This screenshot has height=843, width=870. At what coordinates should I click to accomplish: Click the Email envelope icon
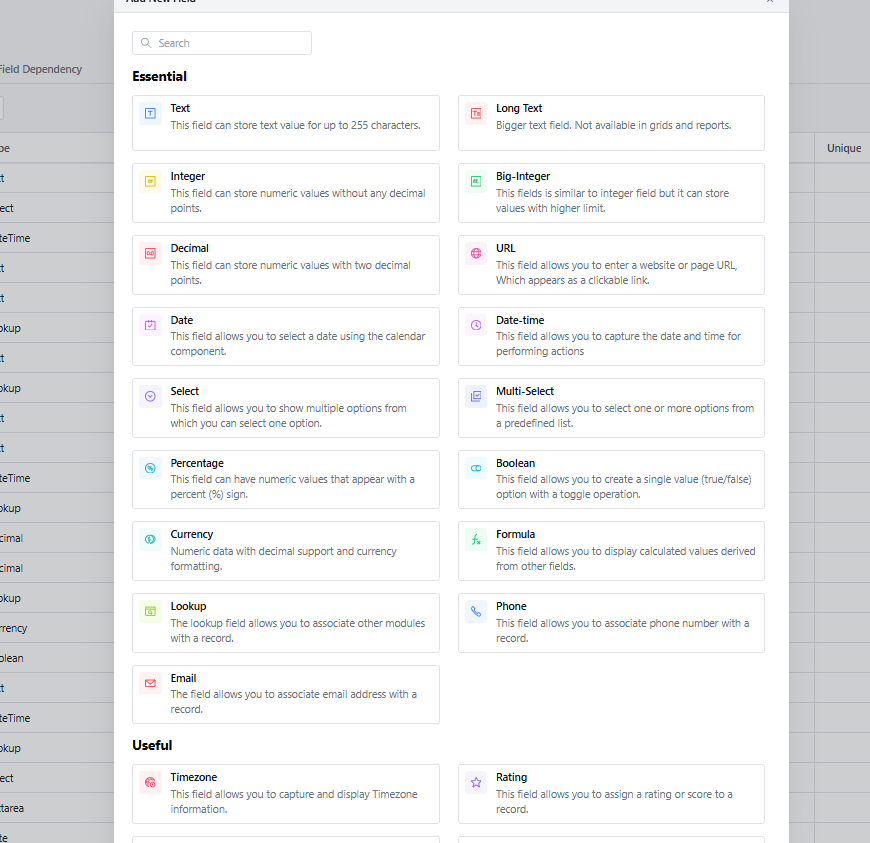coord(150,683)
